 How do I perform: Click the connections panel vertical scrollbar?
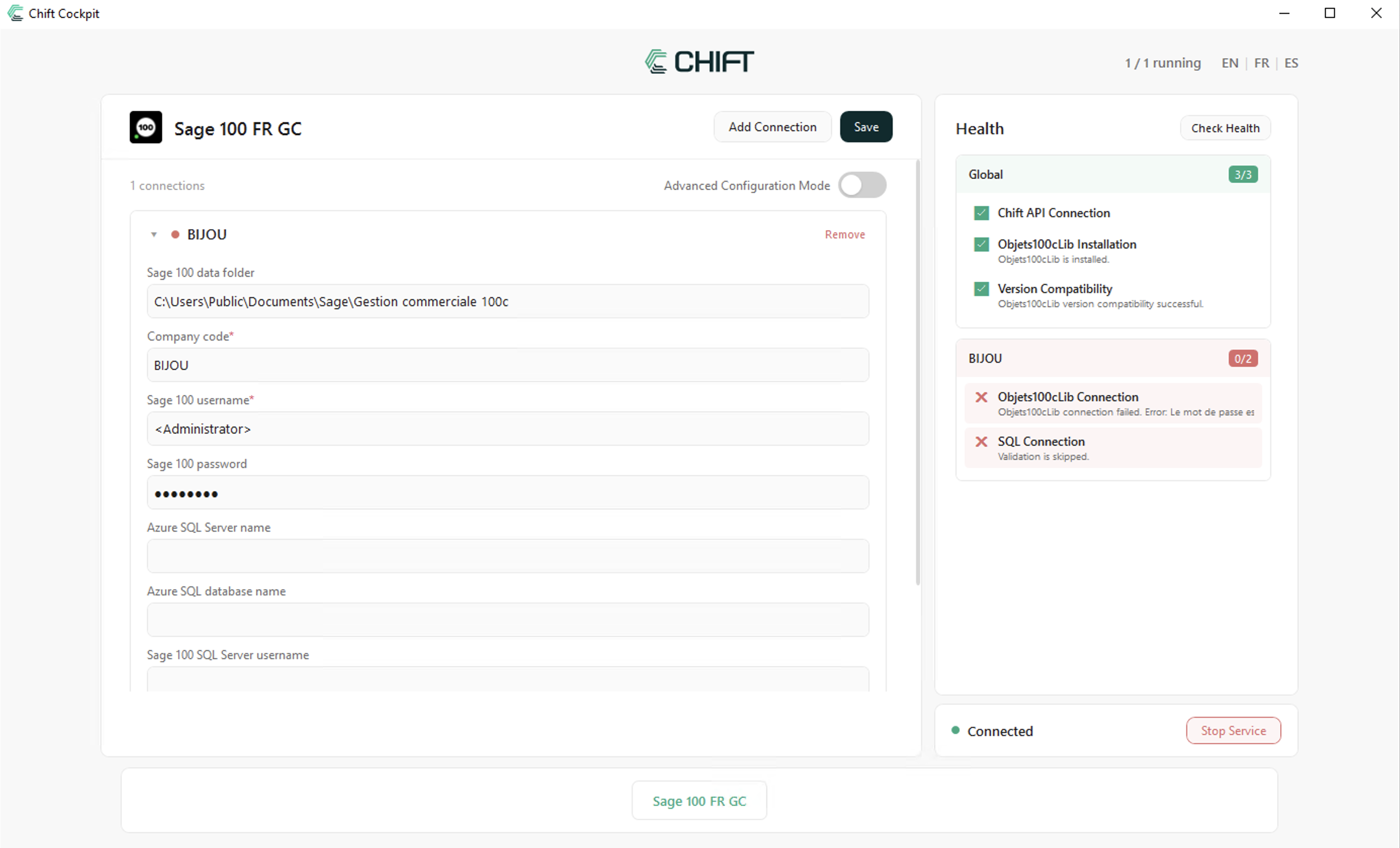coord(918,372)
